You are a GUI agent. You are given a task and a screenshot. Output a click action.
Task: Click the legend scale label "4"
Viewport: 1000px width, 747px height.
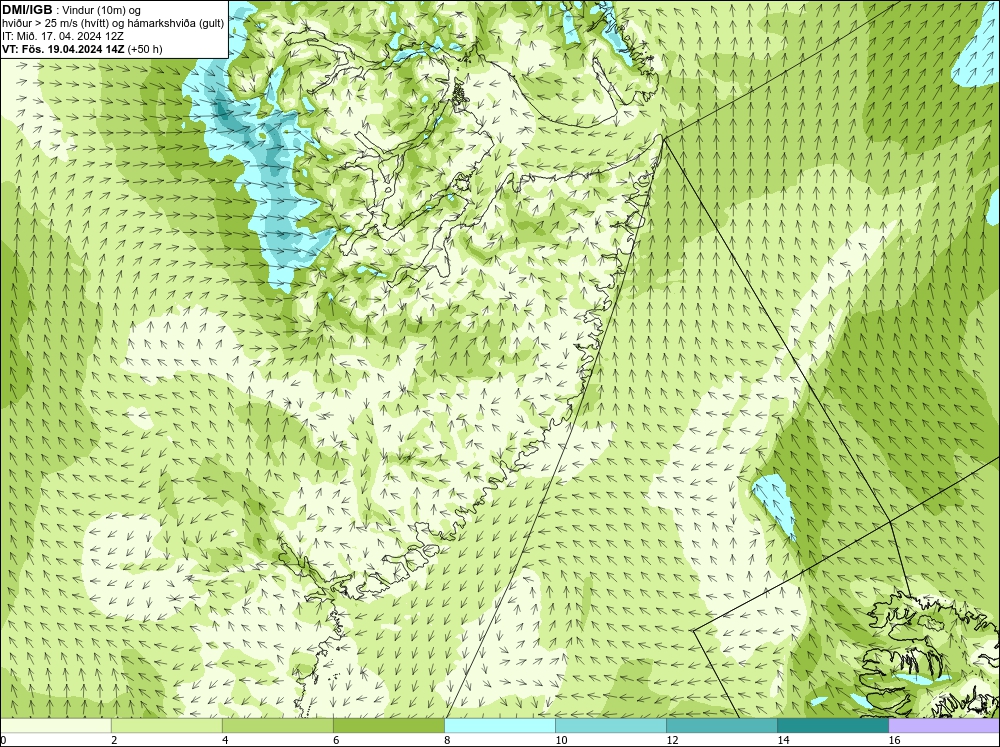click(x=224, y=740)
